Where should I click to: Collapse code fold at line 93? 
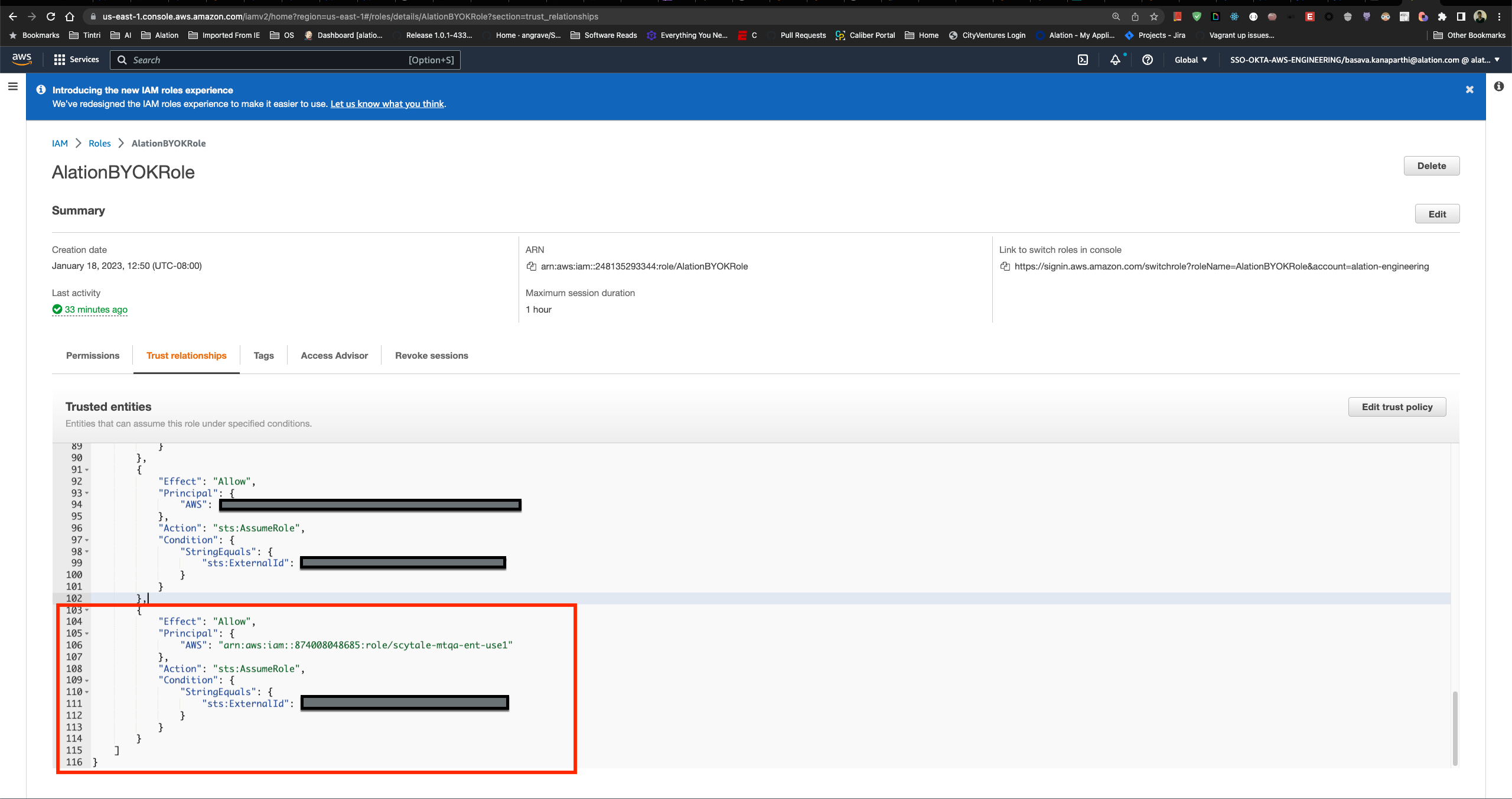pos(87,493)
